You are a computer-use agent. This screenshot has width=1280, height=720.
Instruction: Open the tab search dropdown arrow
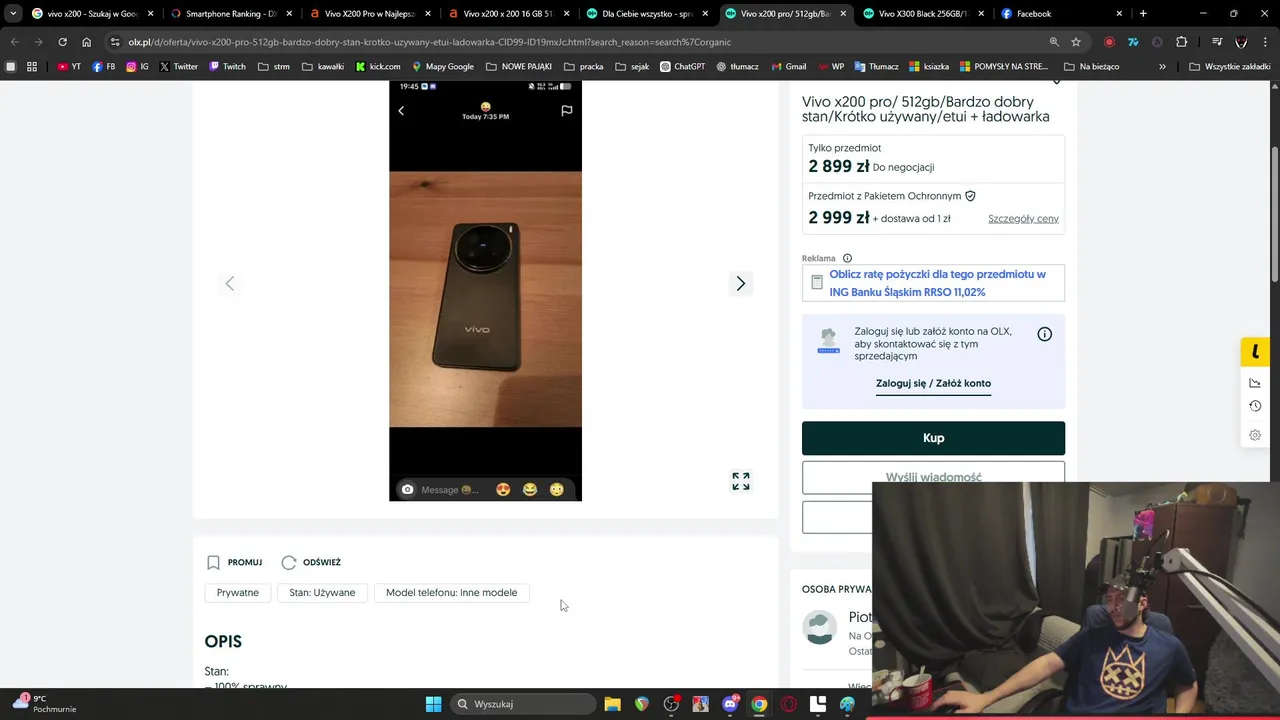(13, 14)
